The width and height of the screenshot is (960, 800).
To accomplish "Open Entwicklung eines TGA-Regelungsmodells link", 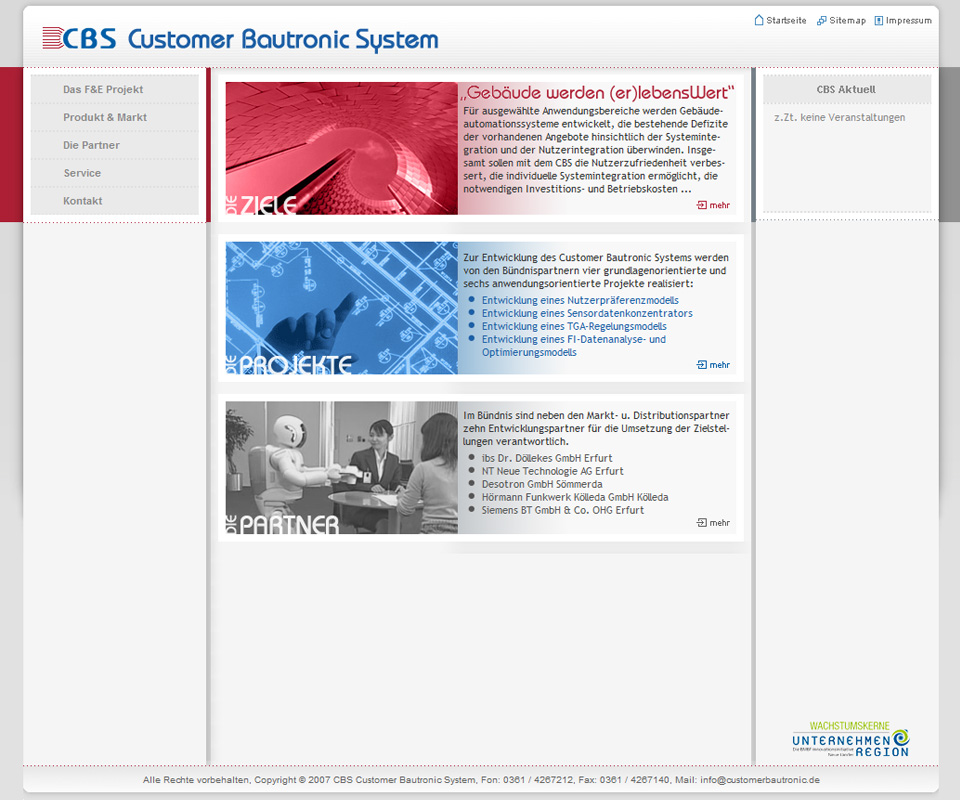I will tap(574, 326).
